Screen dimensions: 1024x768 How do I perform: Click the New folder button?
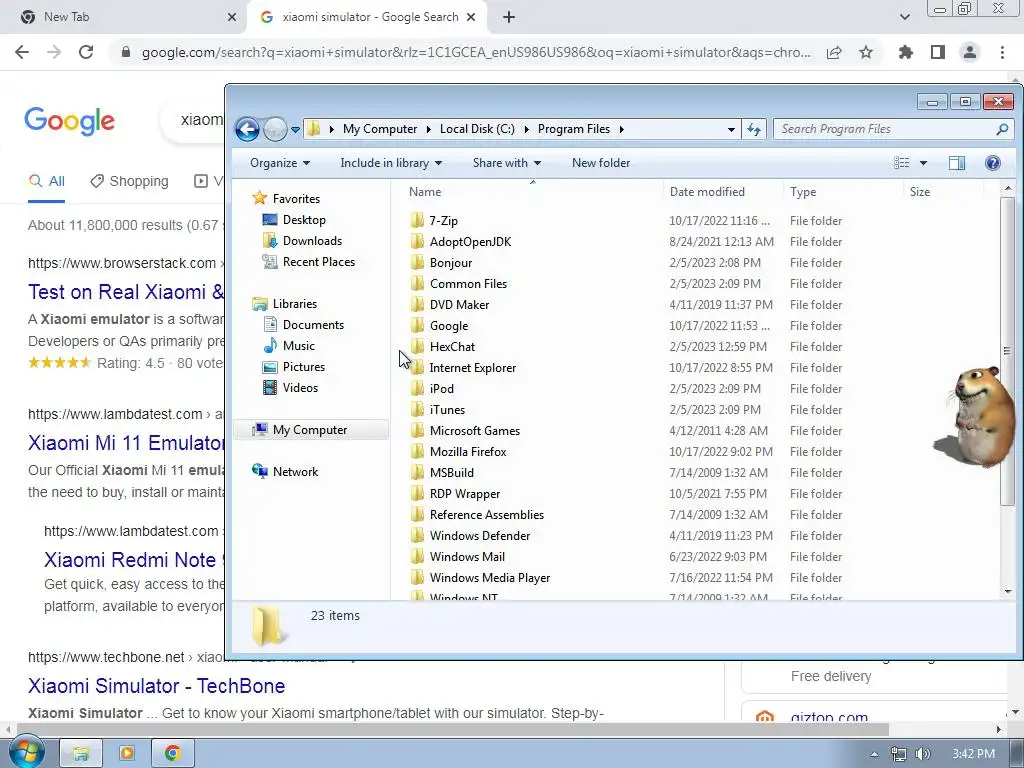[601, 163]
